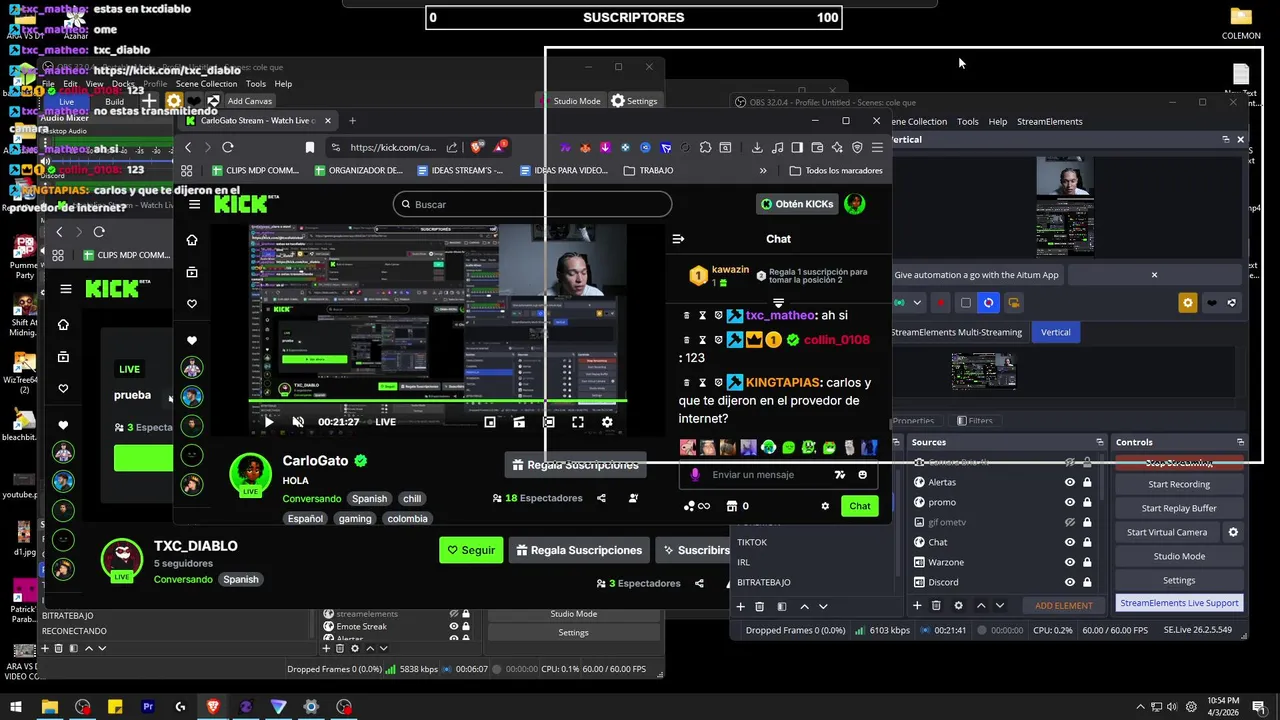Undock the Controls panel
The height and width of the screenshot is (720, 1280).
coord(1240,442)
